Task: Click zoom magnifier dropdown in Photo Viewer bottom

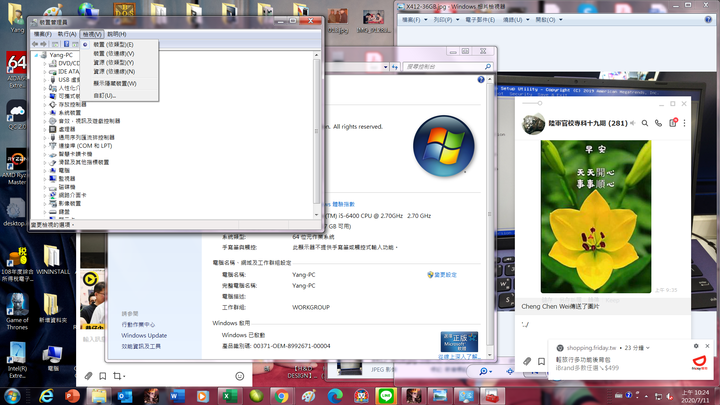Action: (485, 371)
